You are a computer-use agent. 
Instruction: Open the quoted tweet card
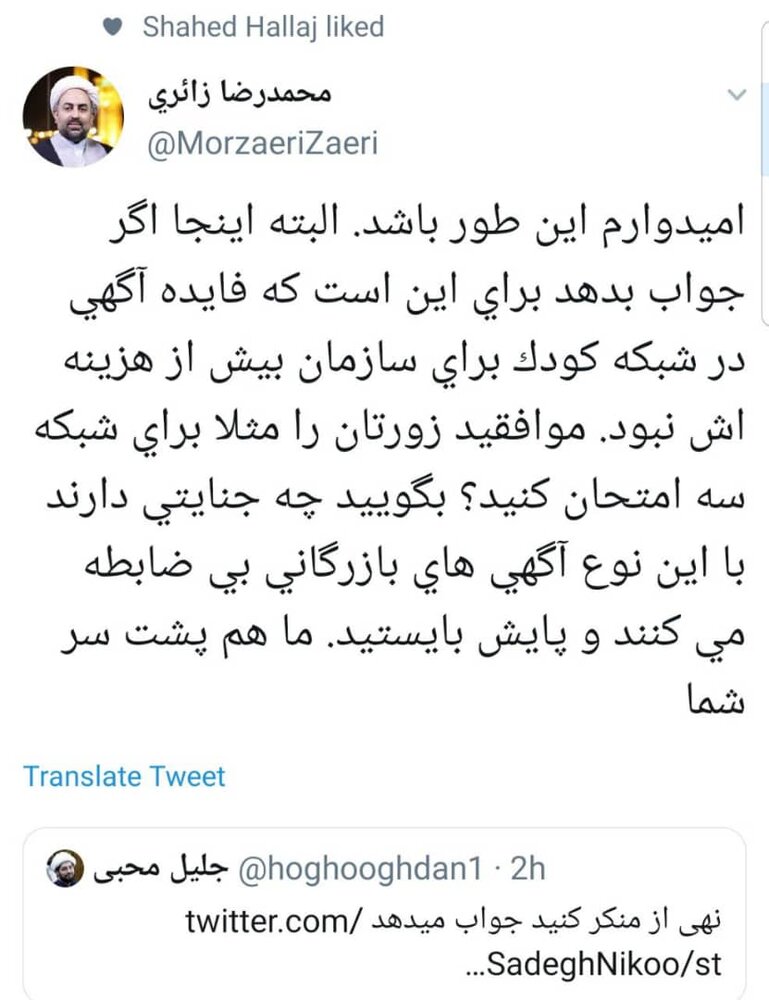tap(384, 913)
